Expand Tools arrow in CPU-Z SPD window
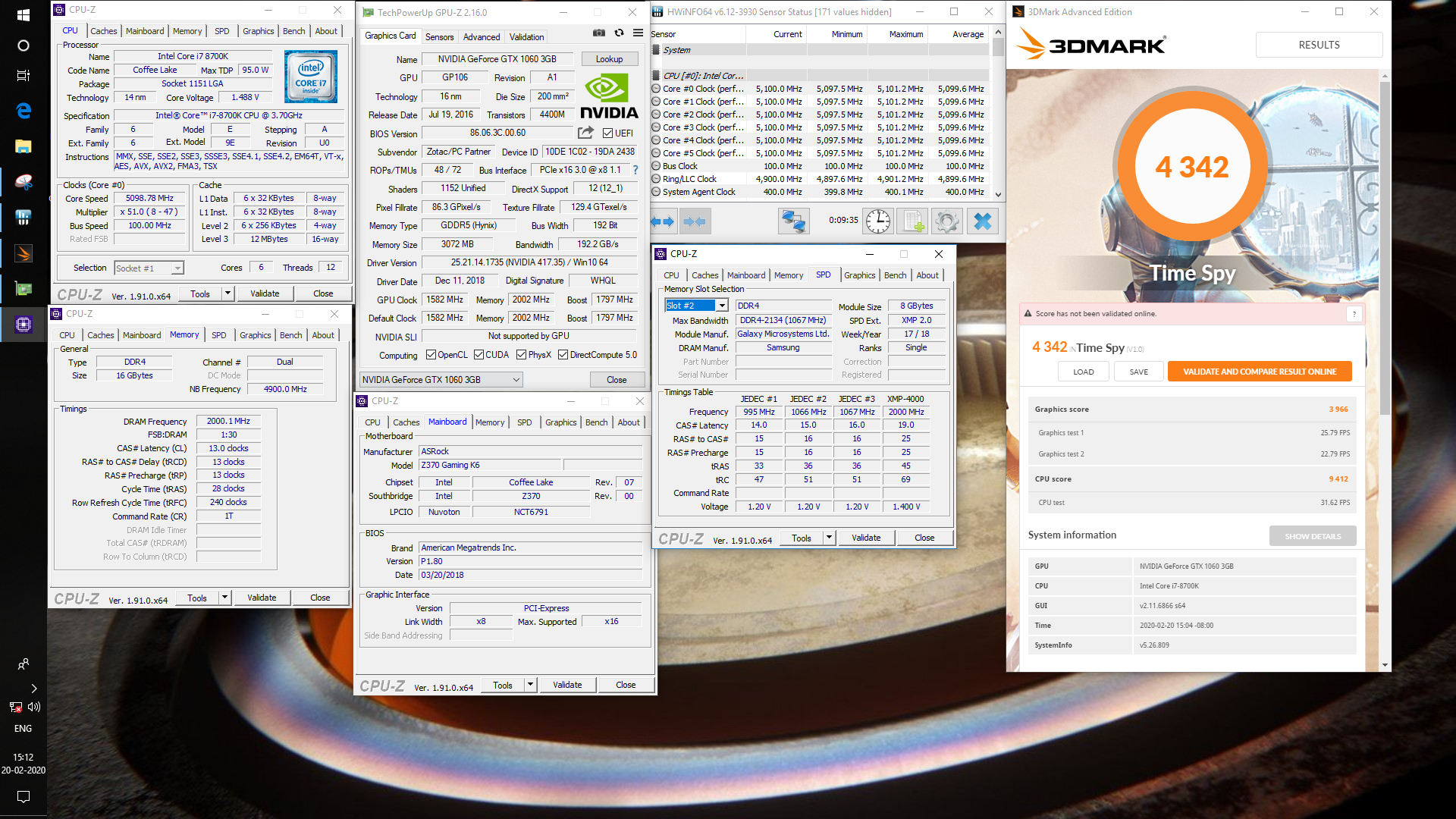 pos(829,538)
